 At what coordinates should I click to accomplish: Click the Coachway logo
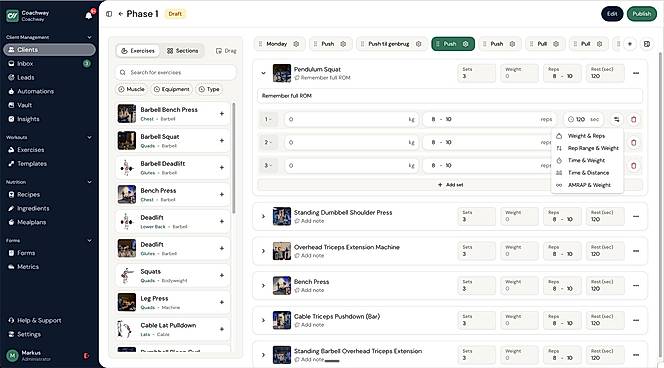pyautogui.click(x=12, y=16)
